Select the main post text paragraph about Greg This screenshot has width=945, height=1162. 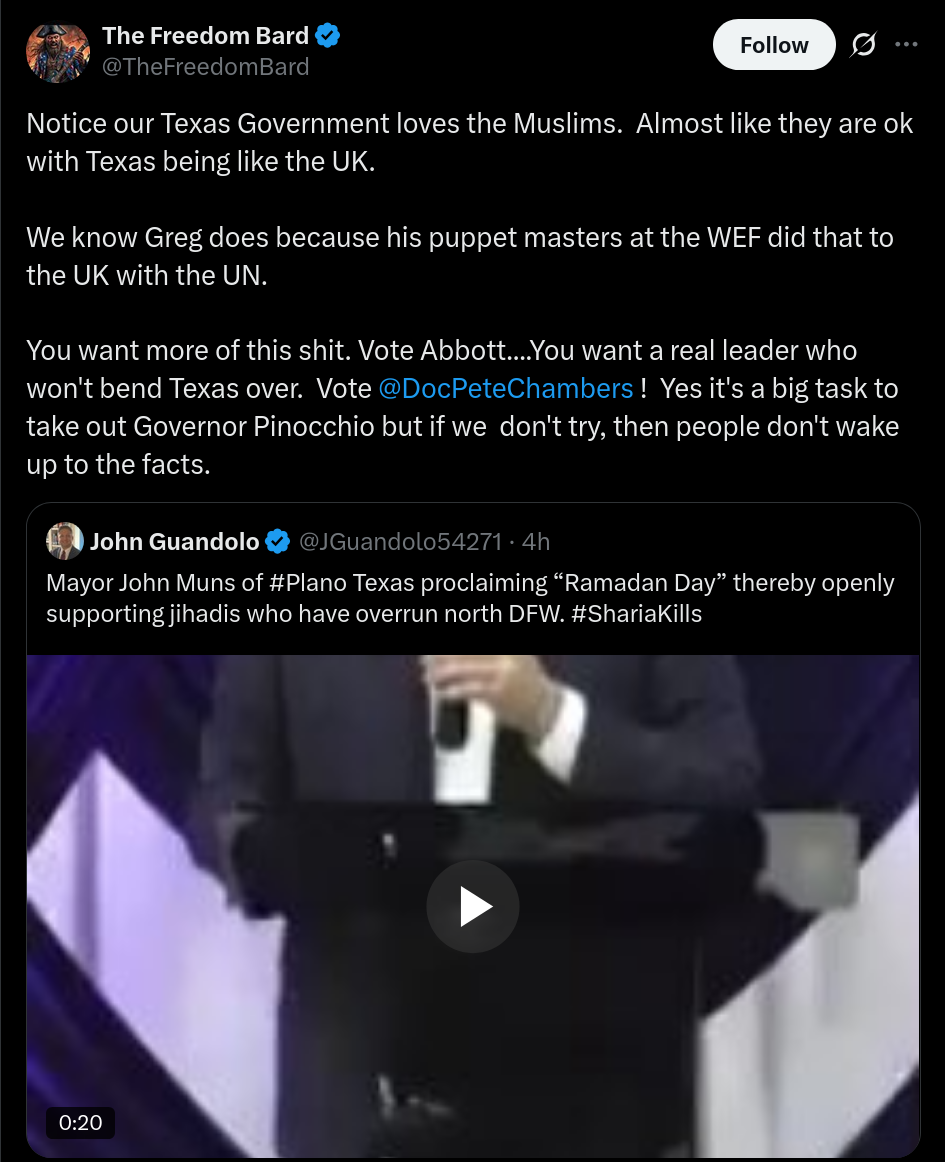(460, 256)
